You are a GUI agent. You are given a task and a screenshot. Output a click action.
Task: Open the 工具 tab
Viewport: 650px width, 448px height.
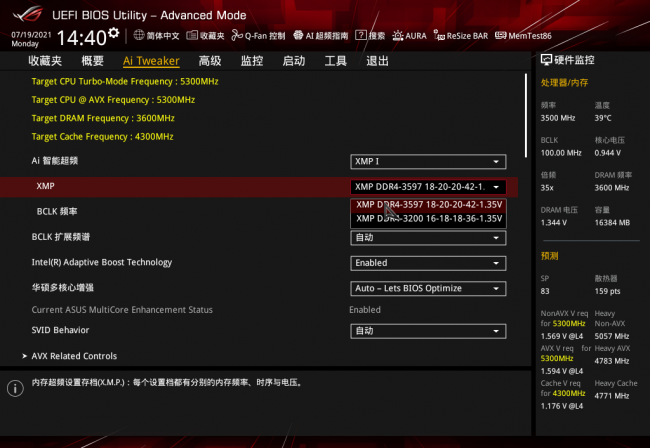(x=335, y=61)
